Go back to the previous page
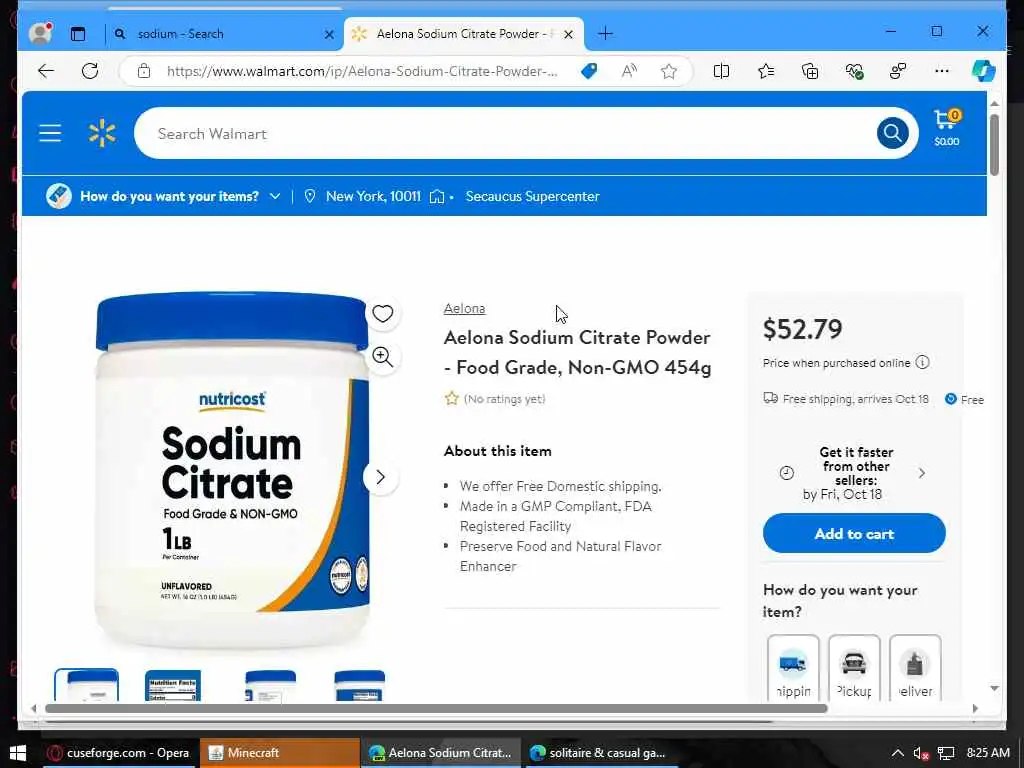Image resolution: width=1024 pixels, height=768 pixels. point(46,71)
